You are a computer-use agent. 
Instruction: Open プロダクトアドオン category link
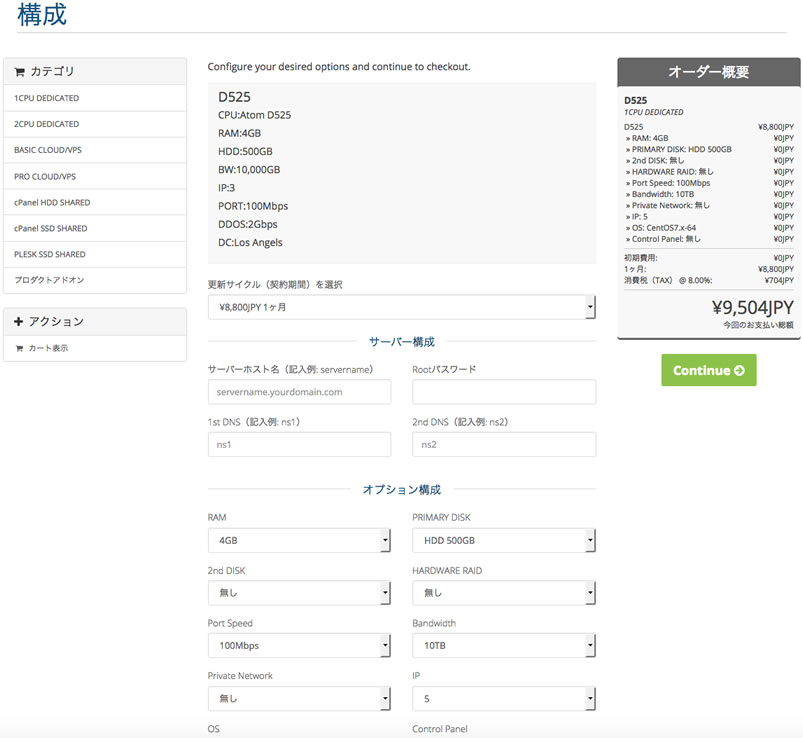[x=49, y=280]
